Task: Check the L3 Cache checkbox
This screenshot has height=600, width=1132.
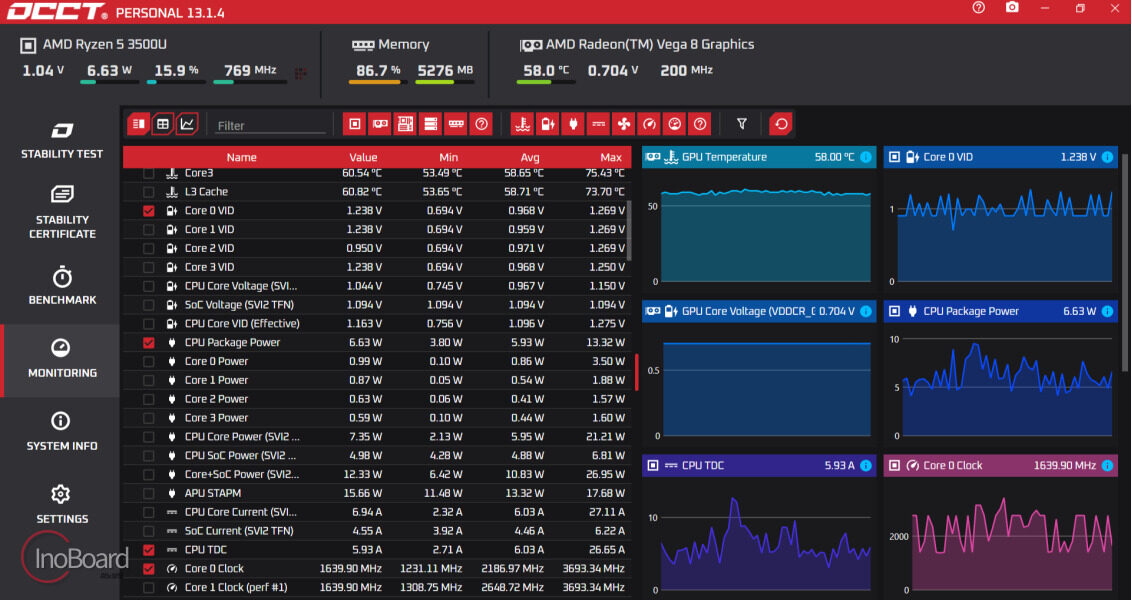Action: [149, 192]
